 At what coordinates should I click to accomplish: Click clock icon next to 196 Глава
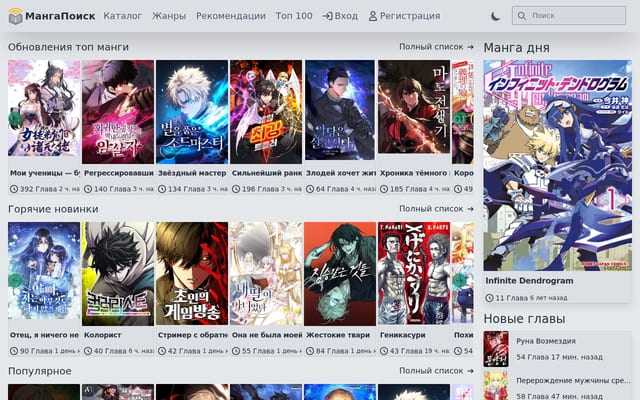tap(236, 189)
